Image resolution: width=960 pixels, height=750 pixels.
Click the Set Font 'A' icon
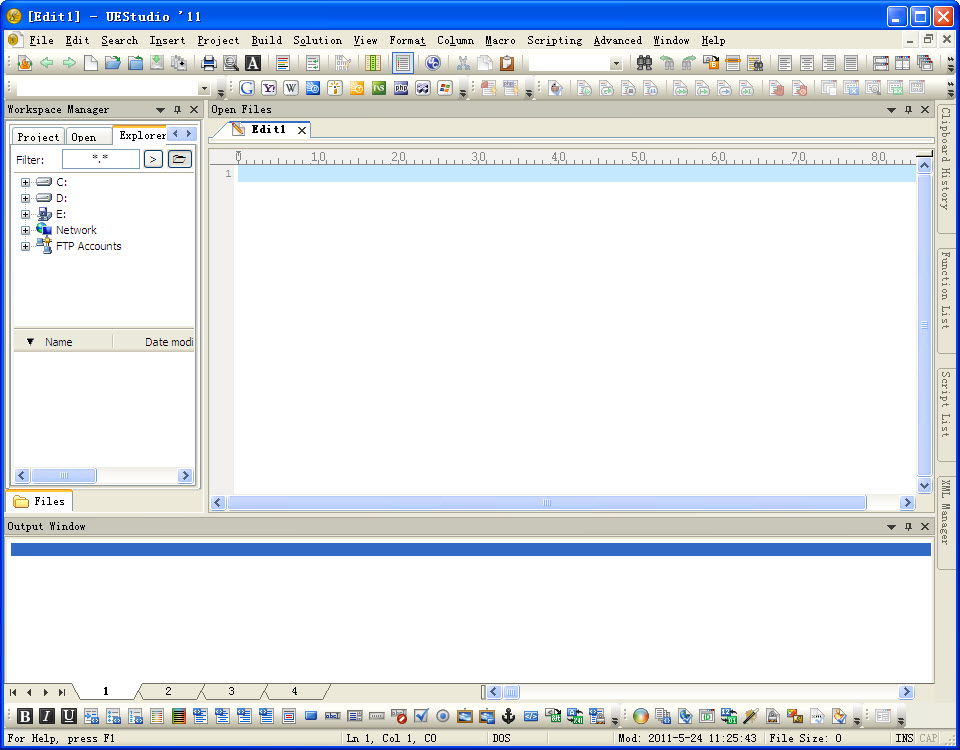(x=253, y=63)
